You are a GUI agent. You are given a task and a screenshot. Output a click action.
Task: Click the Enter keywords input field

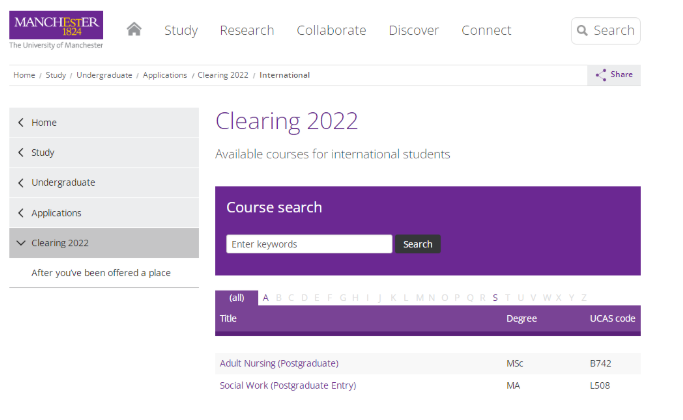(308, 244)
